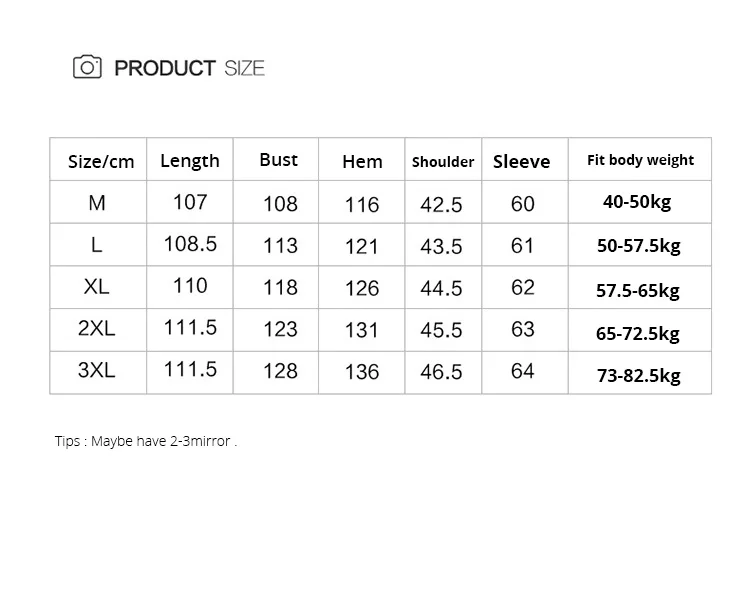Select the Size/cm column header
750x589 pixels.
(x=100, y=161)
